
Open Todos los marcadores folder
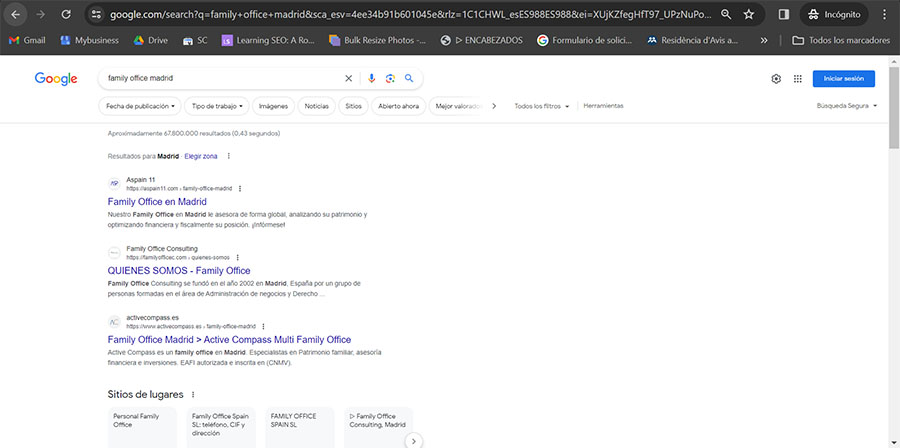point(841,41)
